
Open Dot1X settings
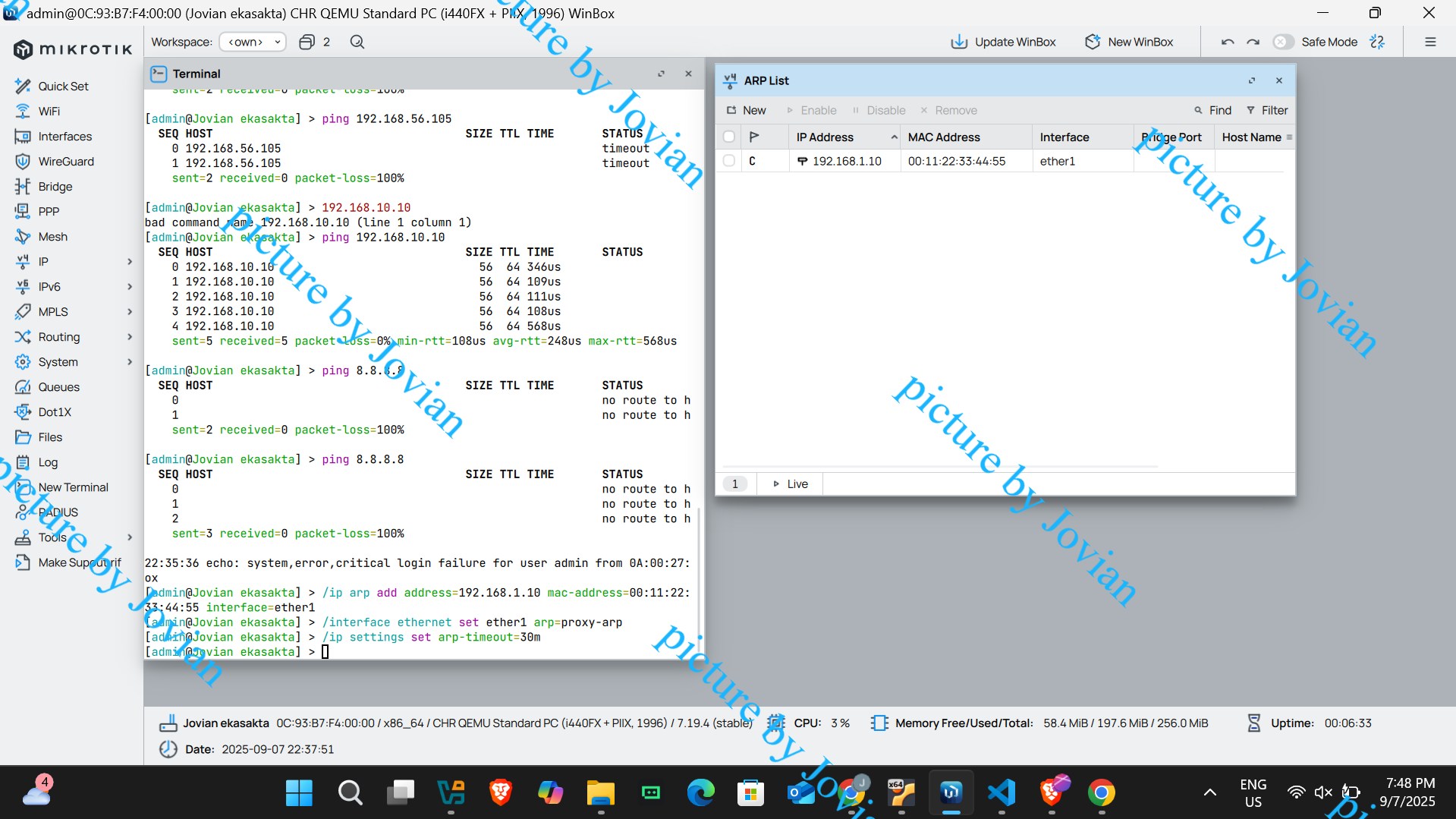pyautogui.click(x=55, y=411)
